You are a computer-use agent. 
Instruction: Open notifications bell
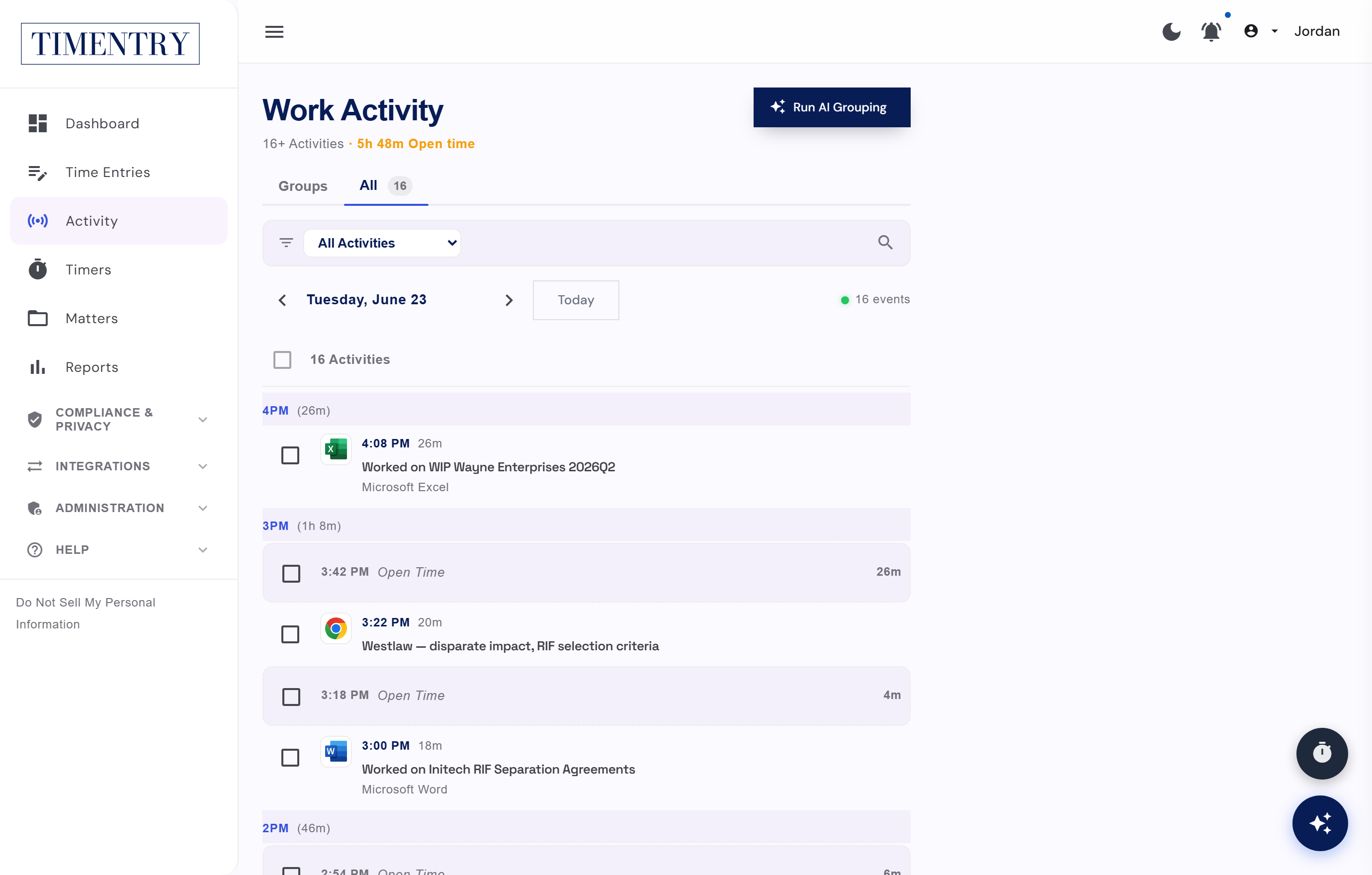pyautogui.click(x=1211, y=31)
